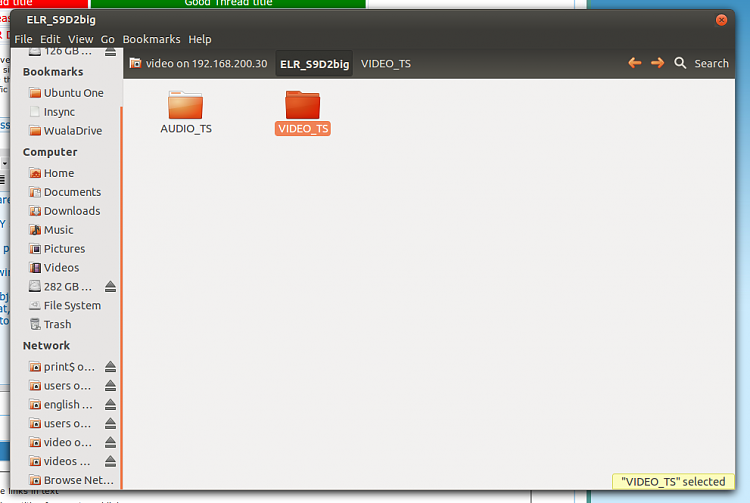The image size is (750, 503).
Task: Click the Computer sidebar heading
Action: click(x=50, y=152)
